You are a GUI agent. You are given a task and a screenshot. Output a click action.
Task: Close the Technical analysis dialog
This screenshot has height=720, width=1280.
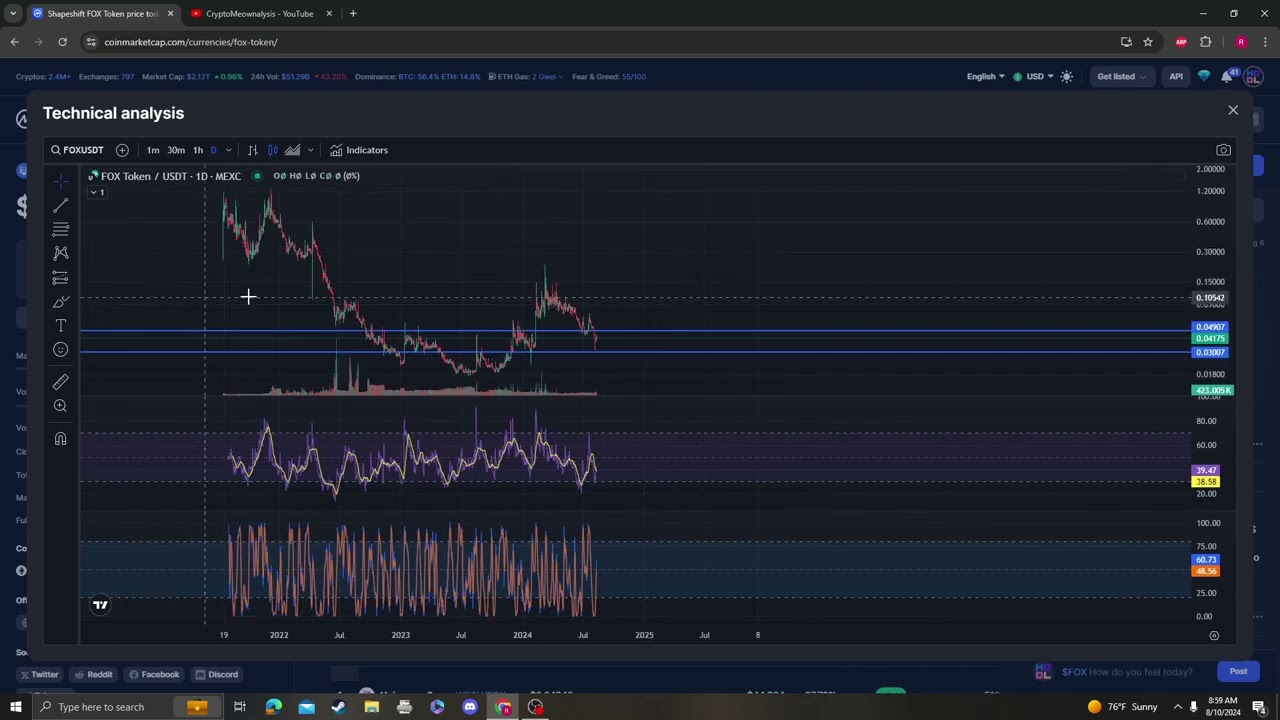point(1233,111)
